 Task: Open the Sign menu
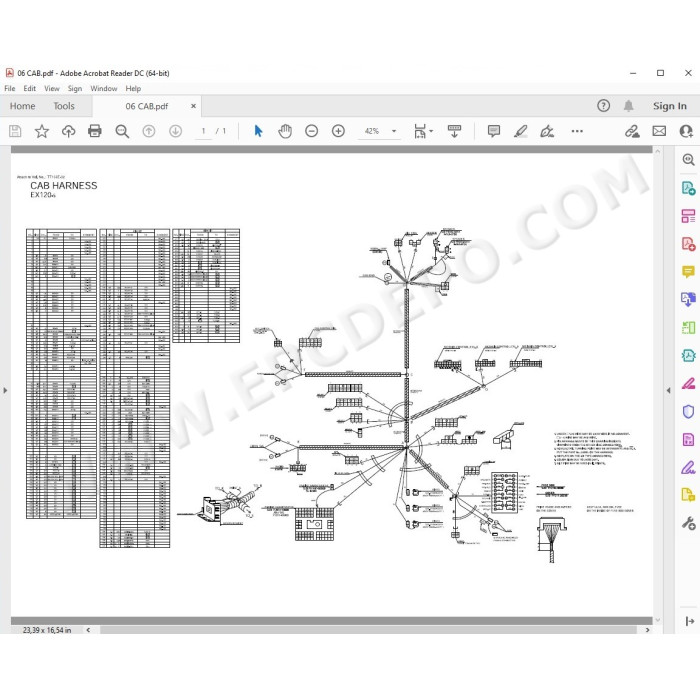tap(75, 88)
